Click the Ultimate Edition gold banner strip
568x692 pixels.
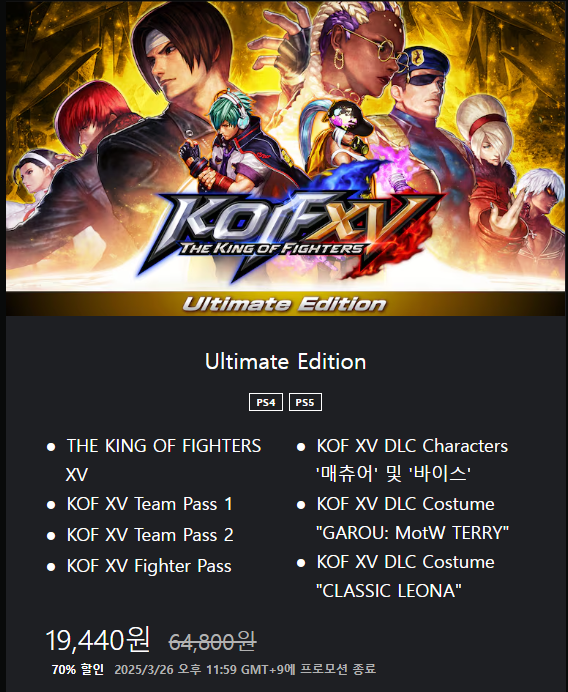pyautogui.click(x=286, y=304)
